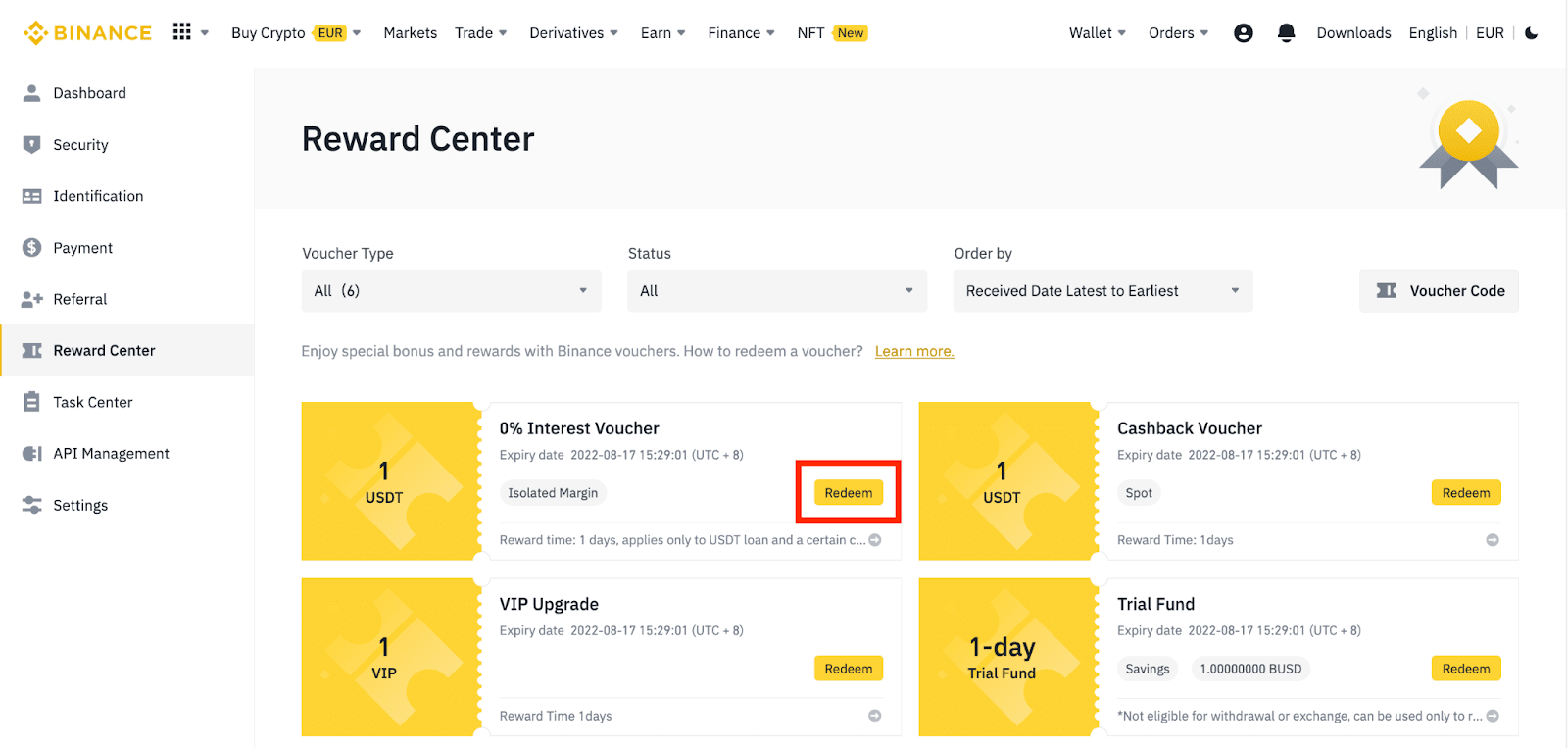This screenshot has width=1568, height=748.
Task: Click the Task Center clipboard icon
Action: tap(32, 402)
